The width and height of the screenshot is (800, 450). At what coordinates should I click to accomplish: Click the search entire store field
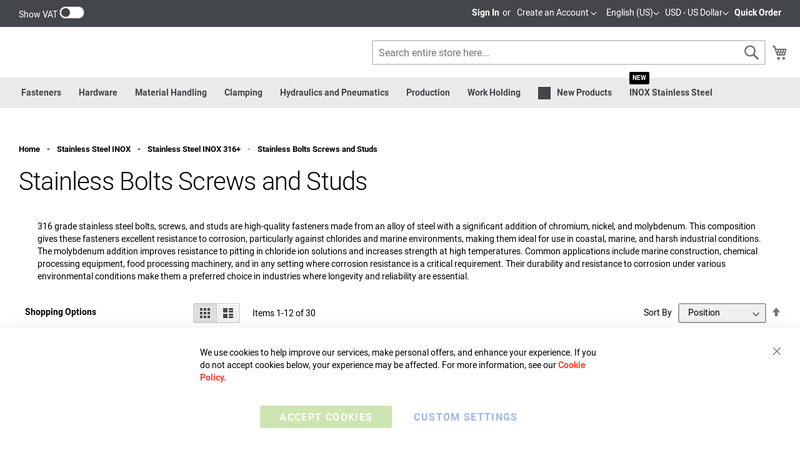click(x=557, y=53)
